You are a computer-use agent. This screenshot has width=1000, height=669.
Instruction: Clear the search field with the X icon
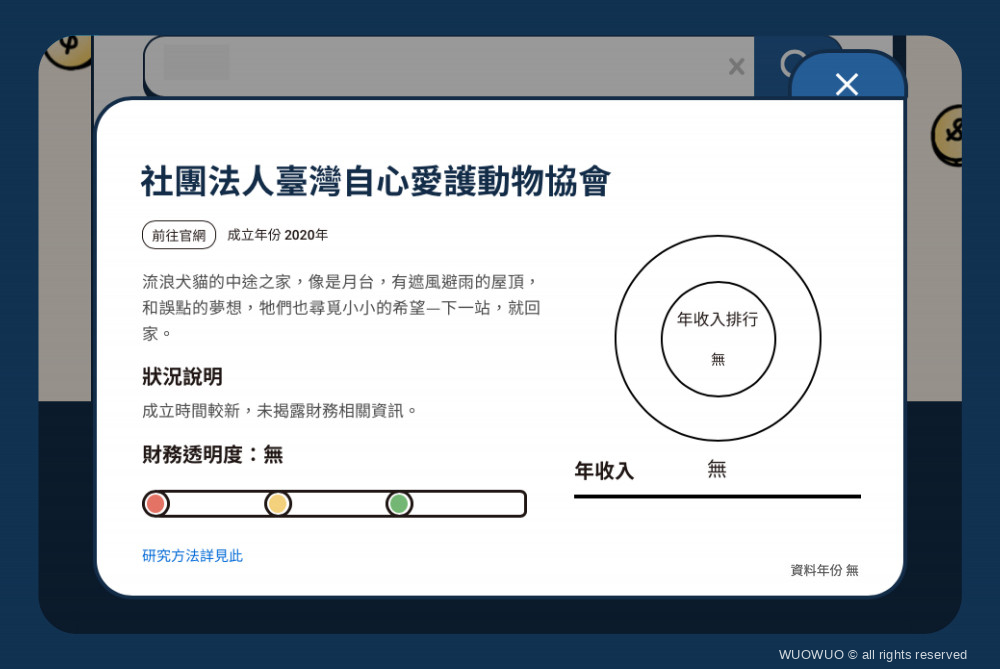(737, 66)
